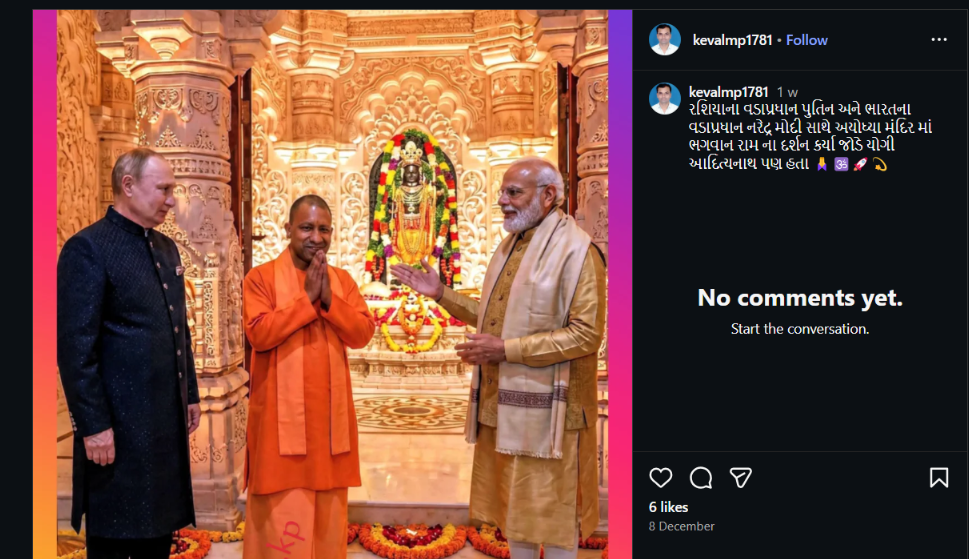Click the '8 December' post date
The image size is (969, 559).
point(682,526)
